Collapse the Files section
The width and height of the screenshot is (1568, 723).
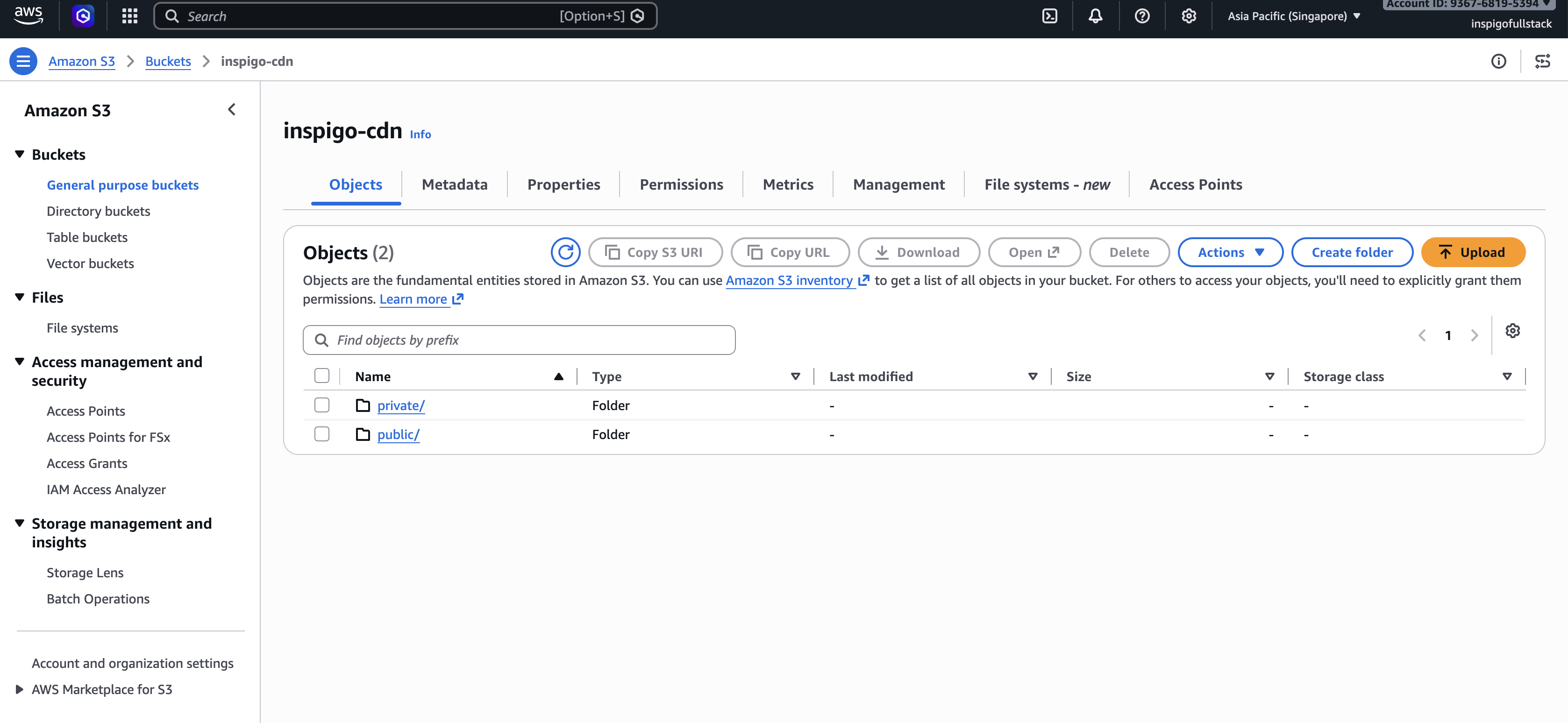pyautogui.click(x=20, y=297)
